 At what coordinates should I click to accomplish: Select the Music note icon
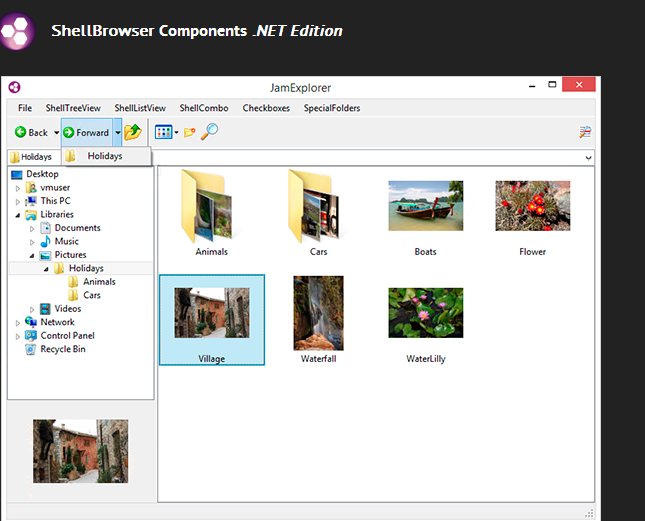pos(45,241)
